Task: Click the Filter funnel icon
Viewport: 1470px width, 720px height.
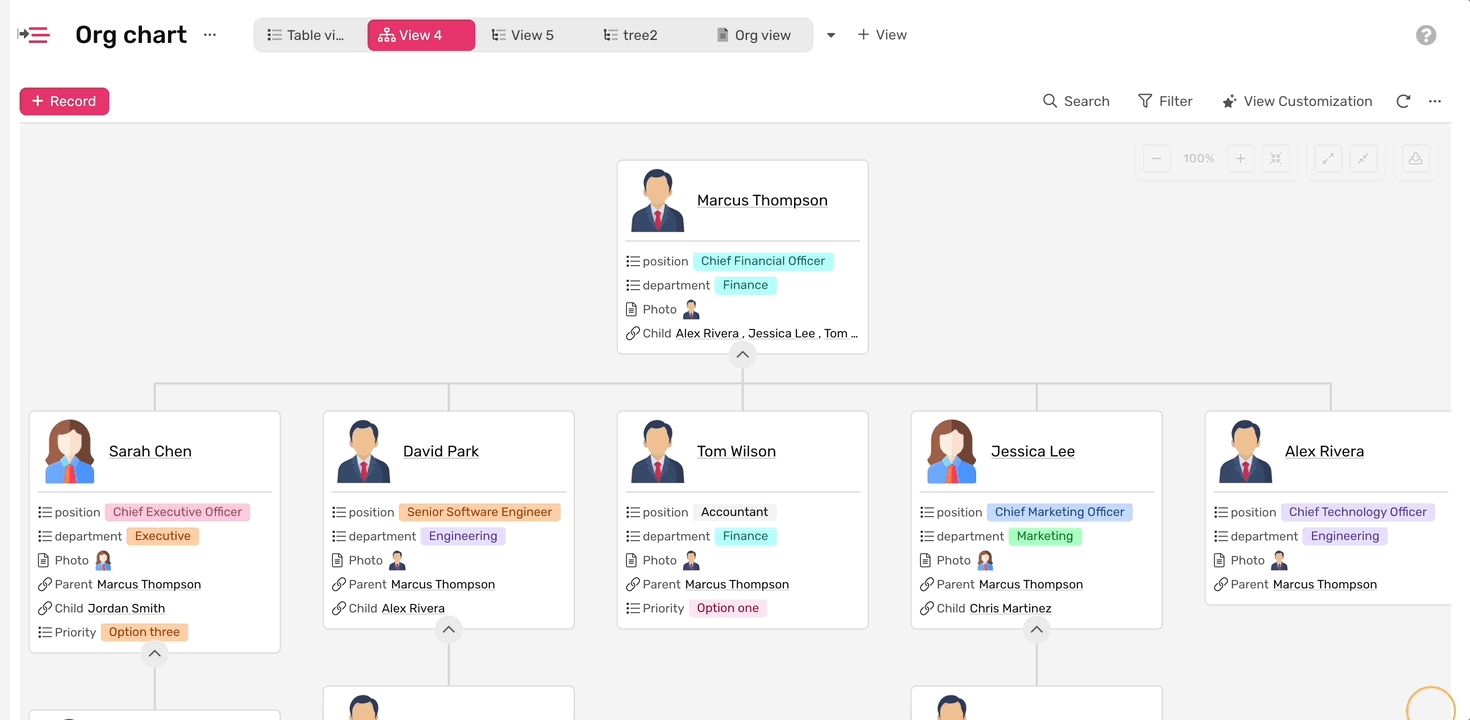Action: tap(1145, 101)
